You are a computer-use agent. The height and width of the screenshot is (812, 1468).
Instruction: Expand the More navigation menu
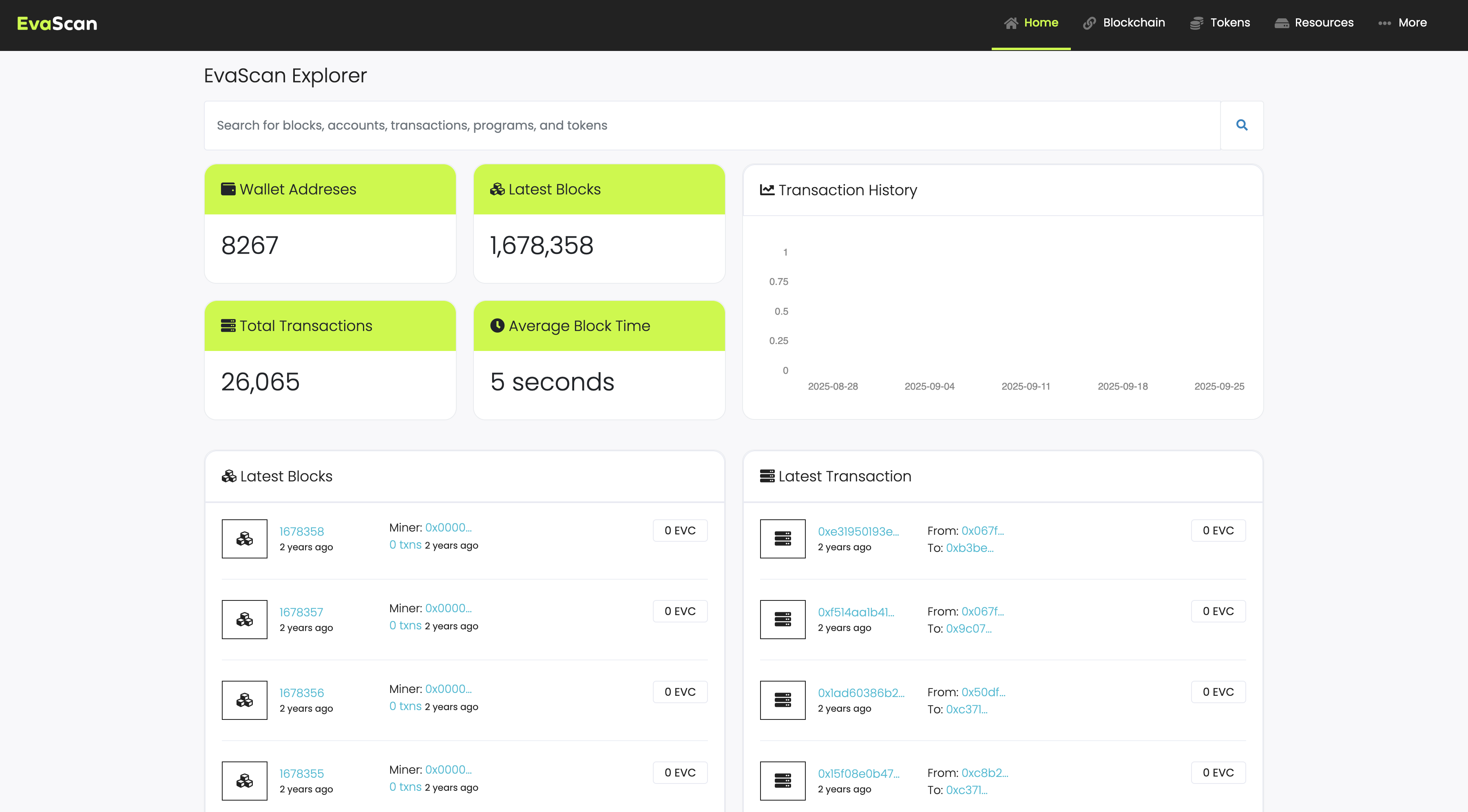(1403, 23)
